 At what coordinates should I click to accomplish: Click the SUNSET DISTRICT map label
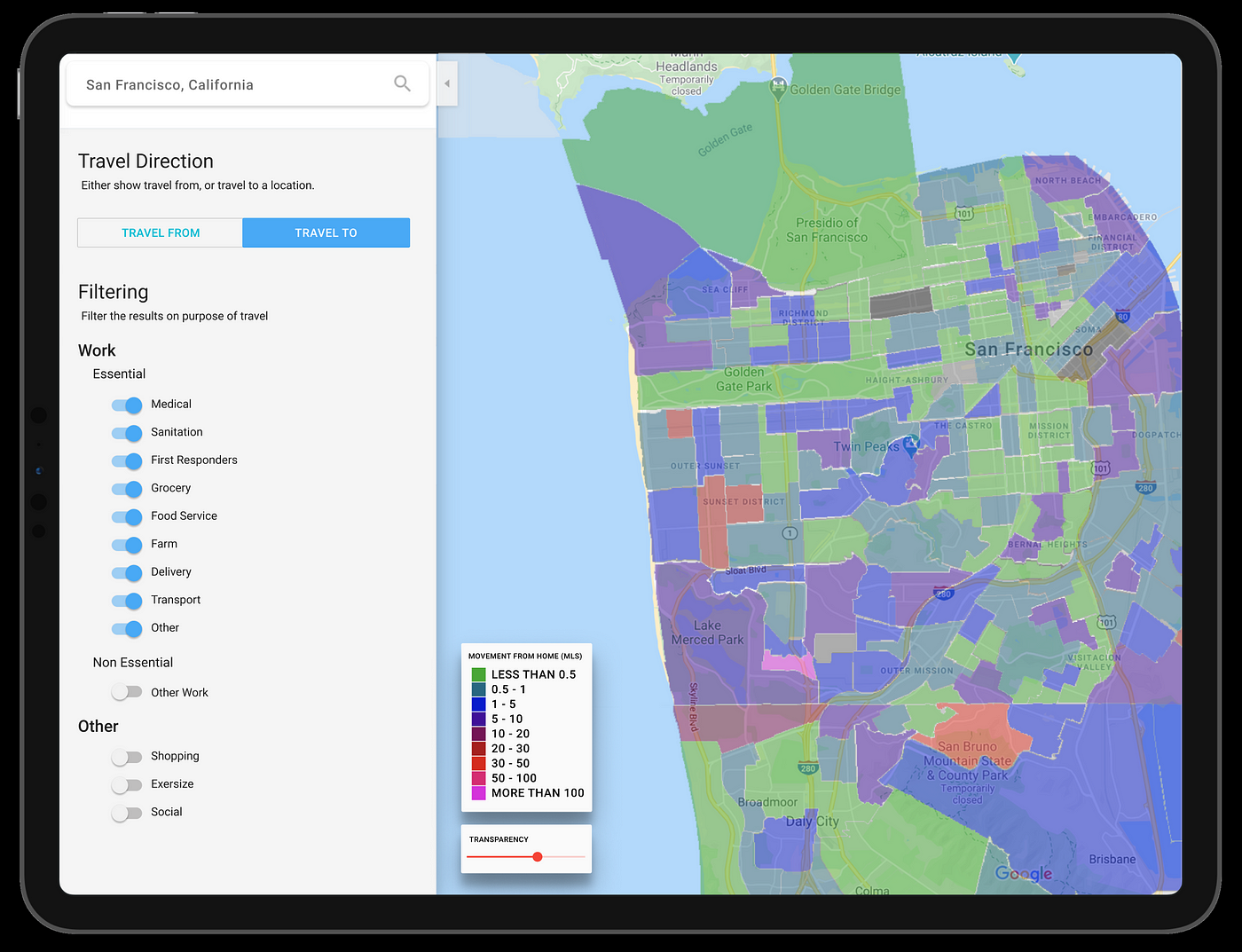743,502
